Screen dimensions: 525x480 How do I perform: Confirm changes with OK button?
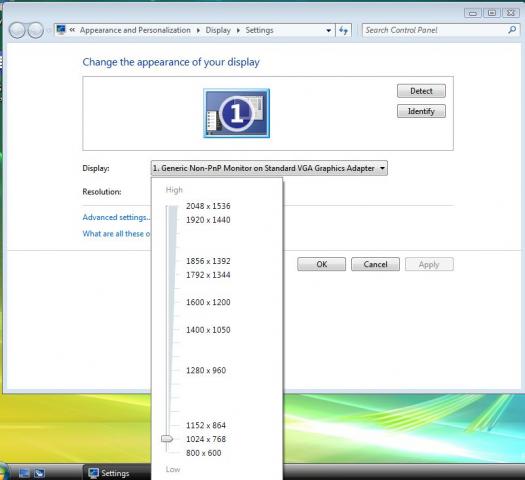tap(321, 264)
